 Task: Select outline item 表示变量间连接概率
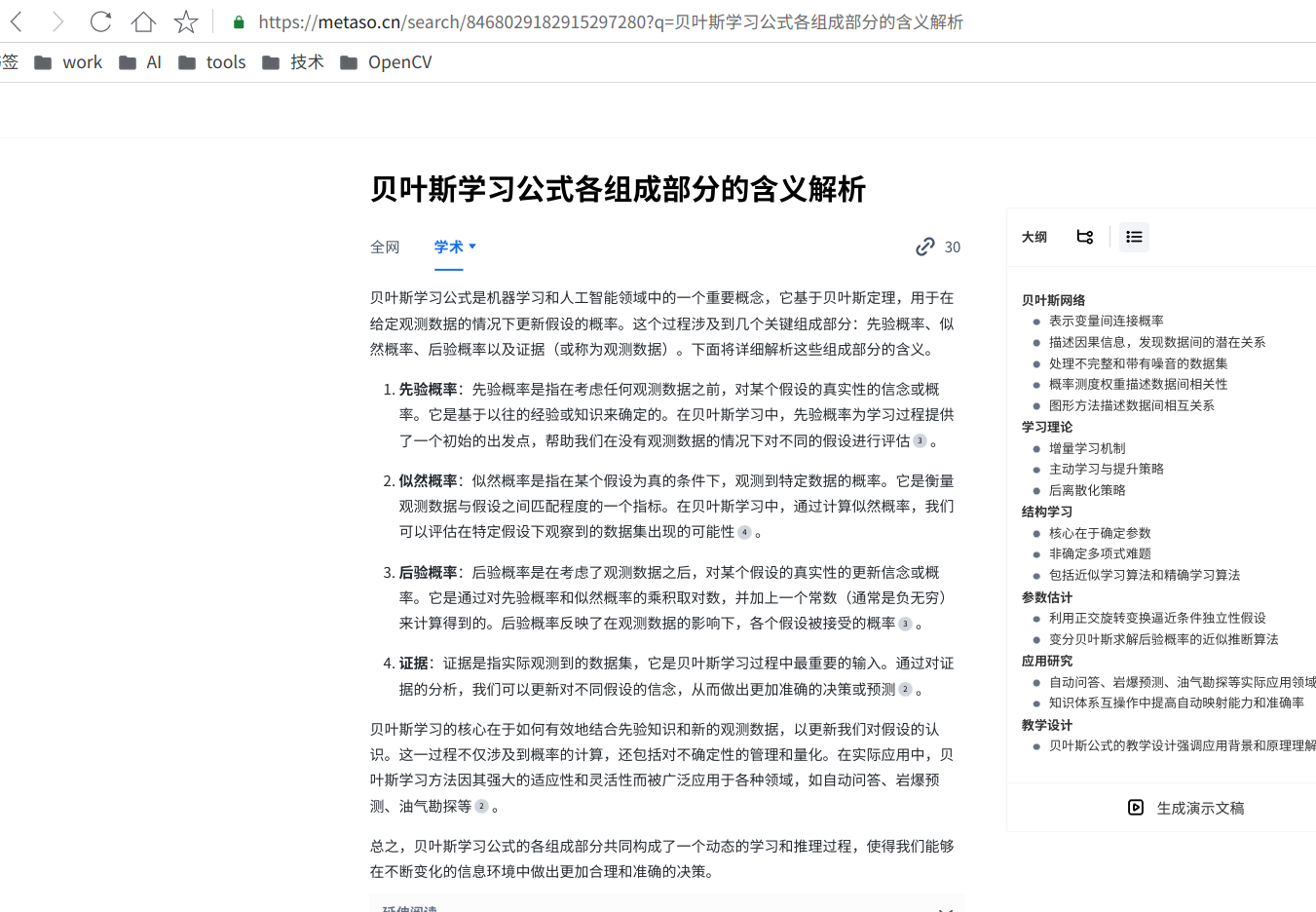coord(1106,321)
